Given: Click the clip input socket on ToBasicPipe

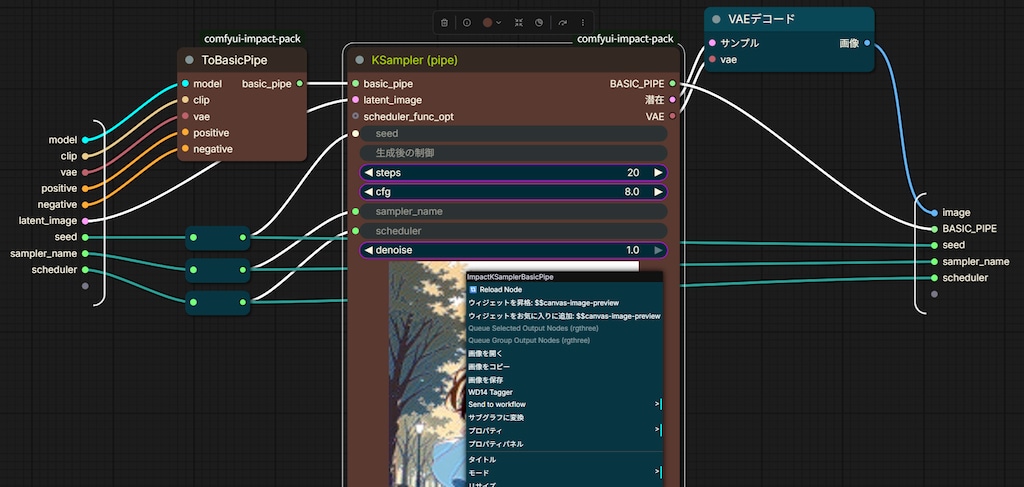Looking at the screenshot, I should (185, 100).
